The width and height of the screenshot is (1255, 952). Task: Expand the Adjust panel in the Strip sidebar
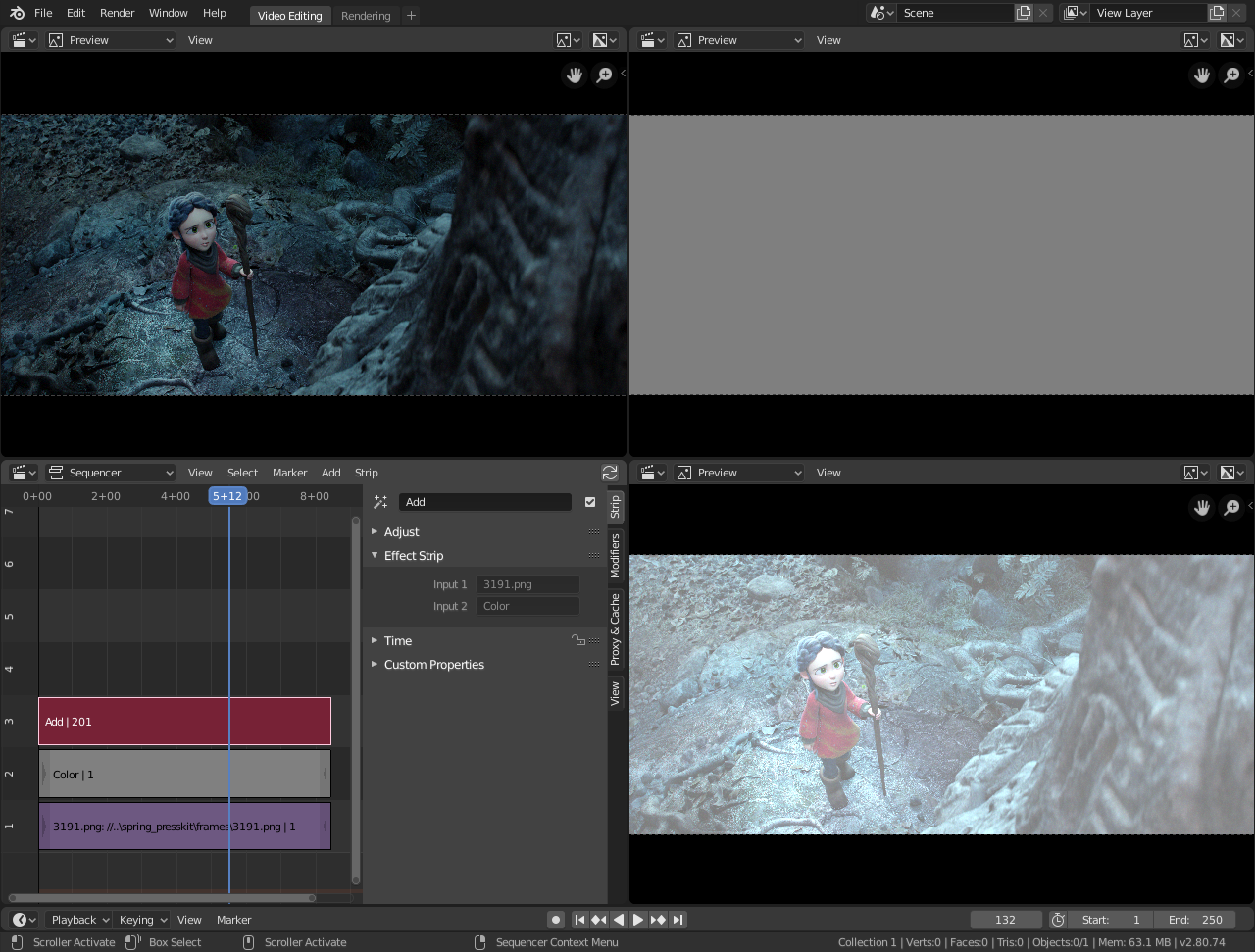(x=400, y=531)
